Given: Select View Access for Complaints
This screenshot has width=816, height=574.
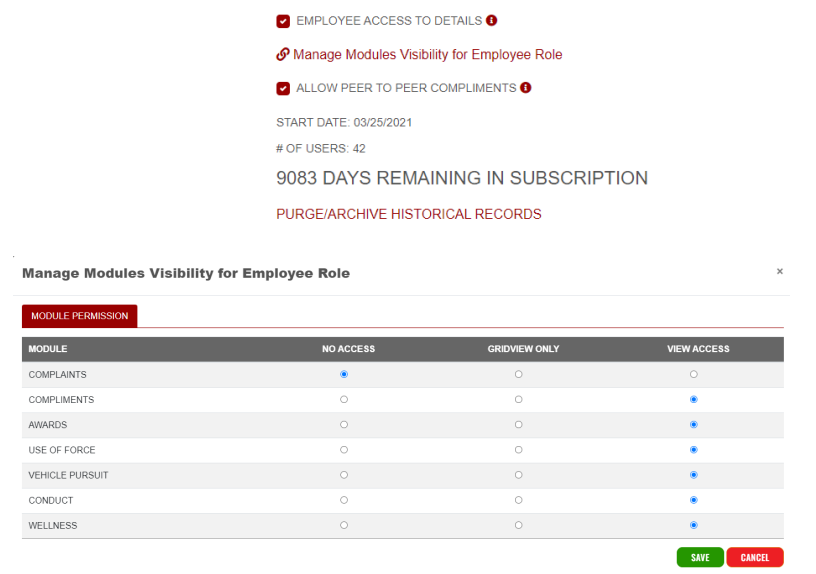Looking at the screenshot, I should pos(694,374).
